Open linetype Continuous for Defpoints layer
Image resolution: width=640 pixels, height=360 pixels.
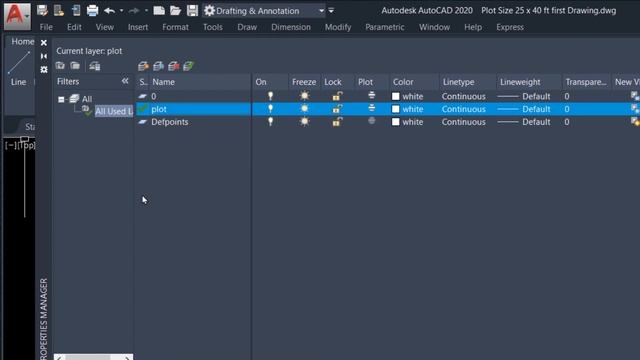464,122
